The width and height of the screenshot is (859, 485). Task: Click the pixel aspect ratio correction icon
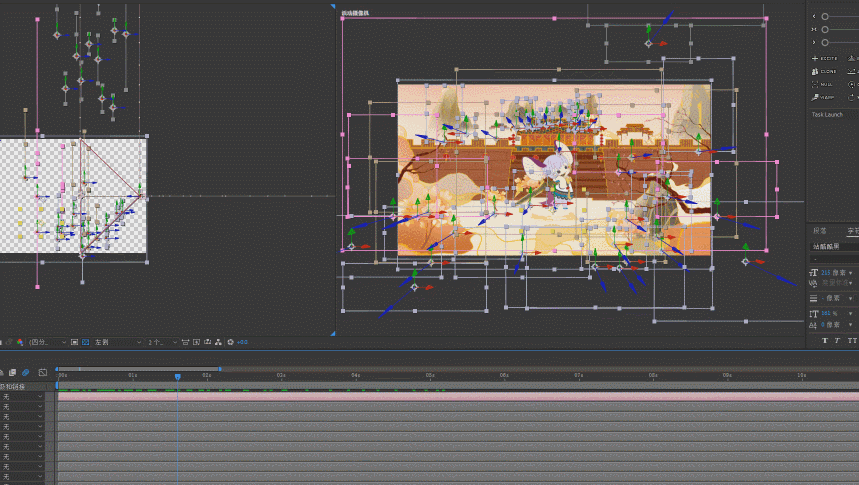(185, 342)
